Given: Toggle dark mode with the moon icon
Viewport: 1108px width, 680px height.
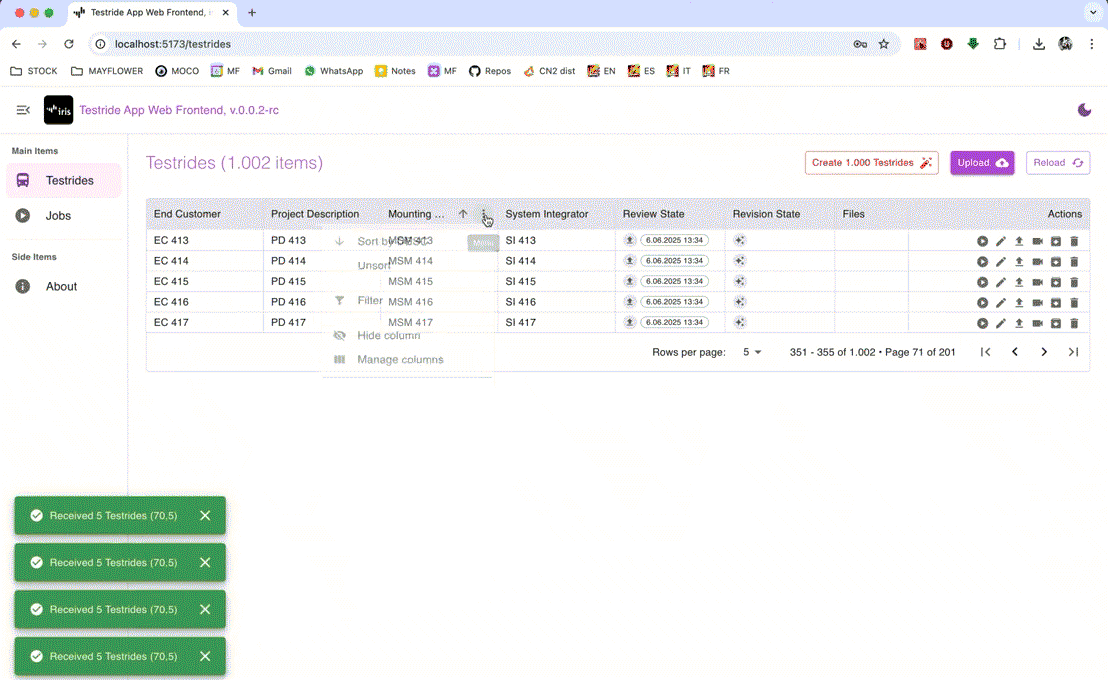Looking at the screenshot, I should [x=1084, y=110].
